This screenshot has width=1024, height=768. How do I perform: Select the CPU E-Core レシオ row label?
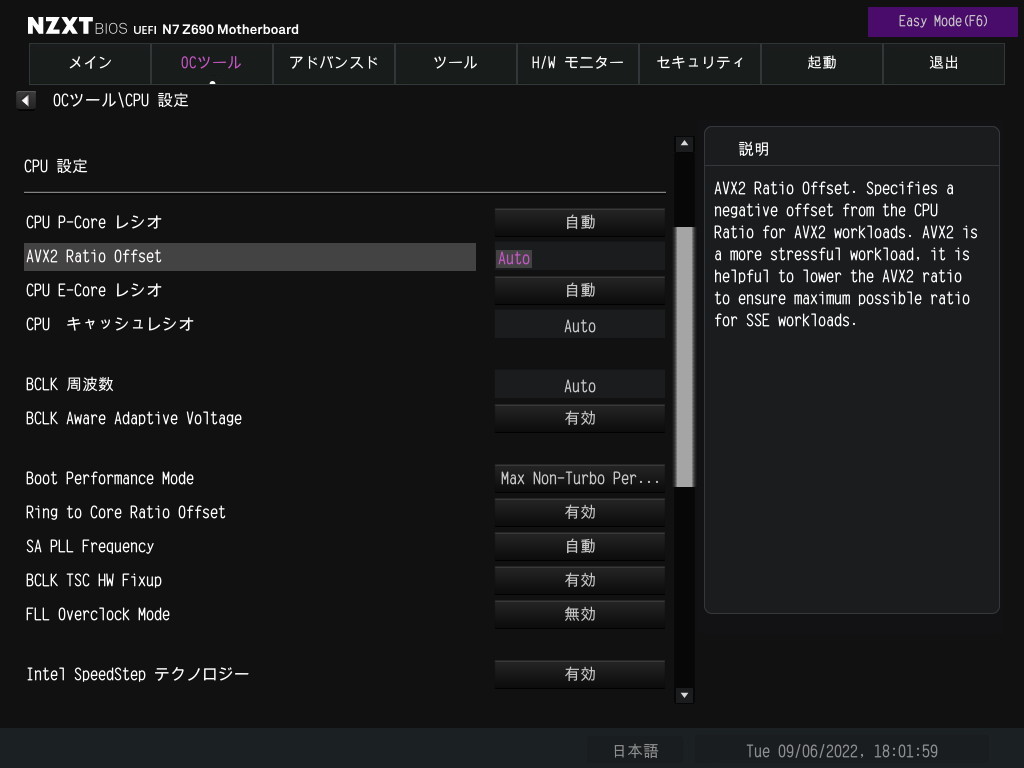pos(93,290)
